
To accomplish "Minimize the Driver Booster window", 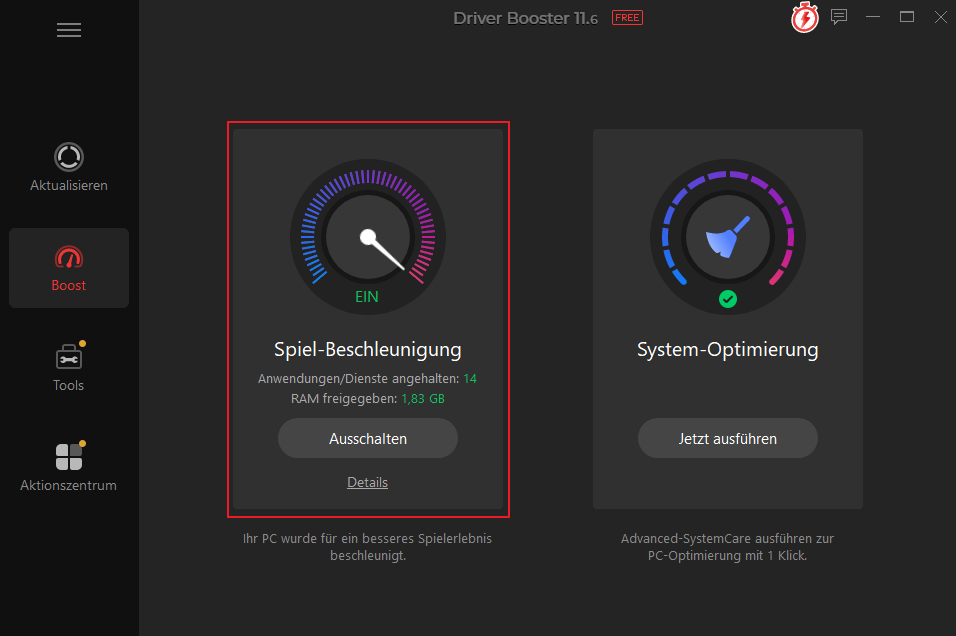I will point(873,17).
